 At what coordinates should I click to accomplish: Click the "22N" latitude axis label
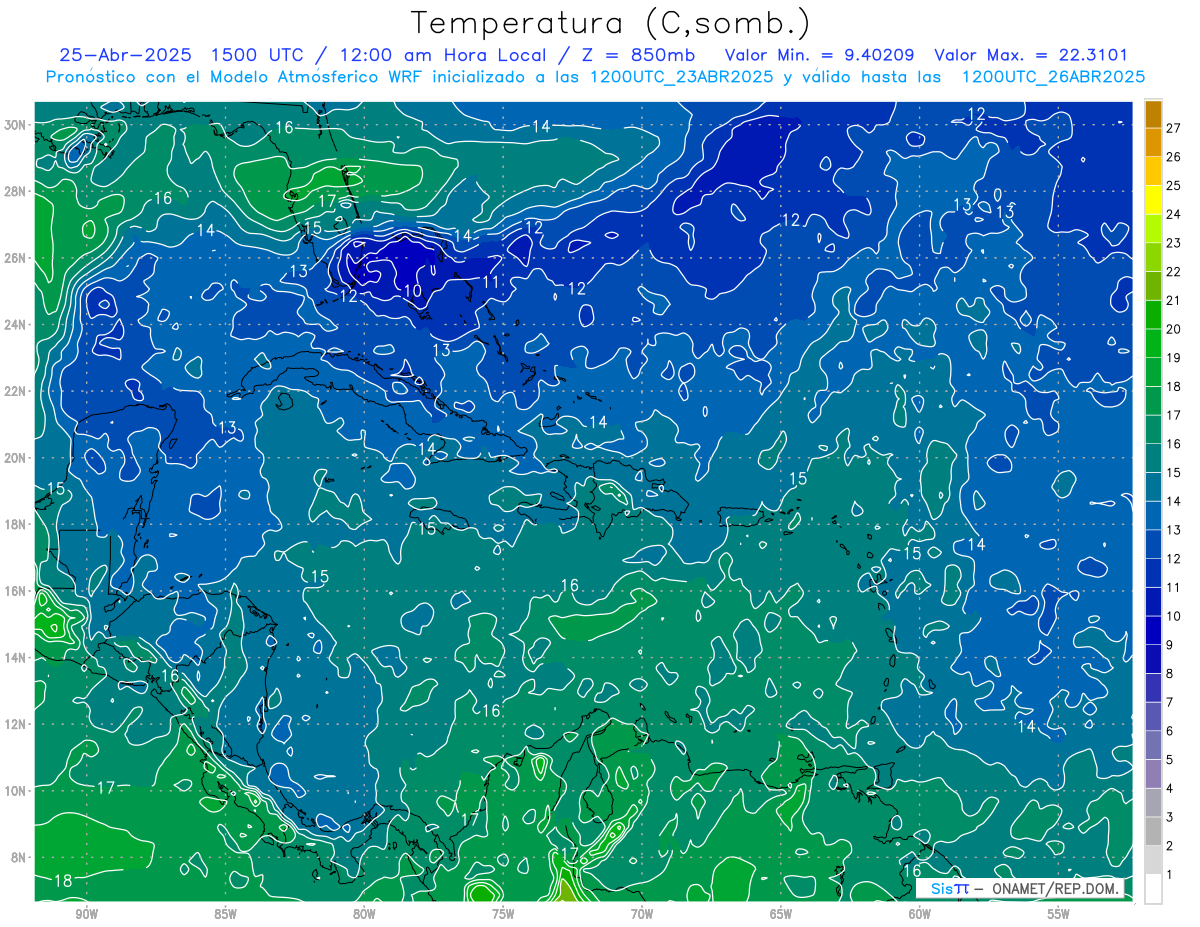click(15, 391)
